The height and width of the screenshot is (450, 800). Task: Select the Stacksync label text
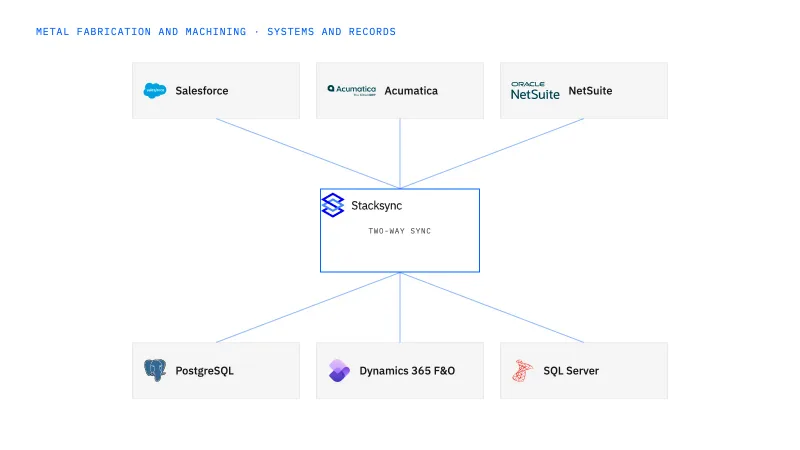click(377, 206)
